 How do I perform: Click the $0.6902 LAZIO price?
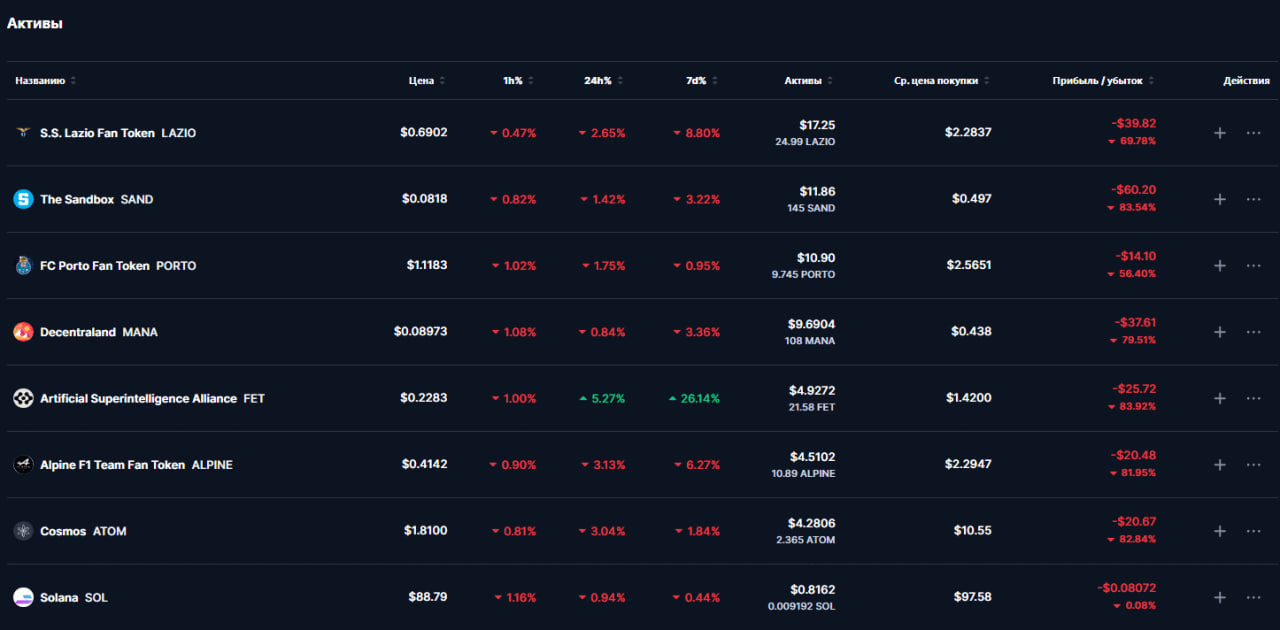424,132
